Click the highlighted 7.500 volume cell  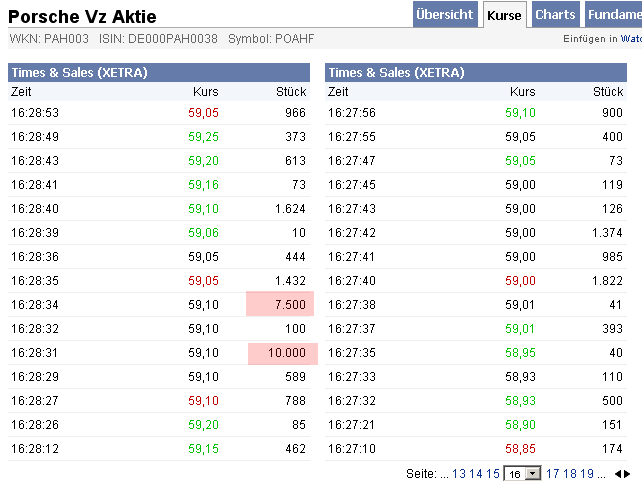(x=281, y=304)
